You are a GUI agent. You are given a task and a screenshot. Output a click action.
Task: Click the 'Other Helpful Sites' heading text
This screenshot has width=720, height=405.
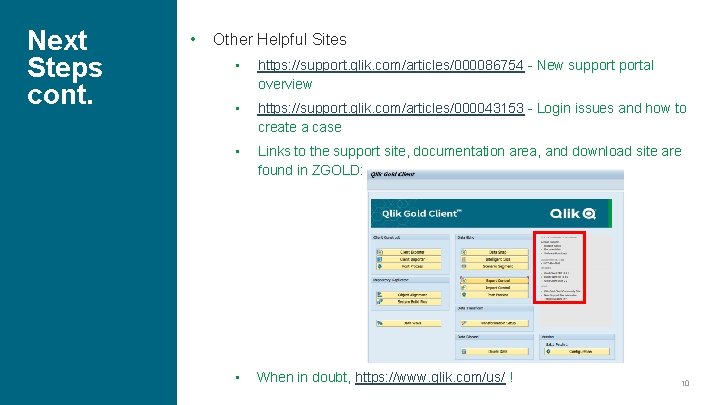[280, 39]
